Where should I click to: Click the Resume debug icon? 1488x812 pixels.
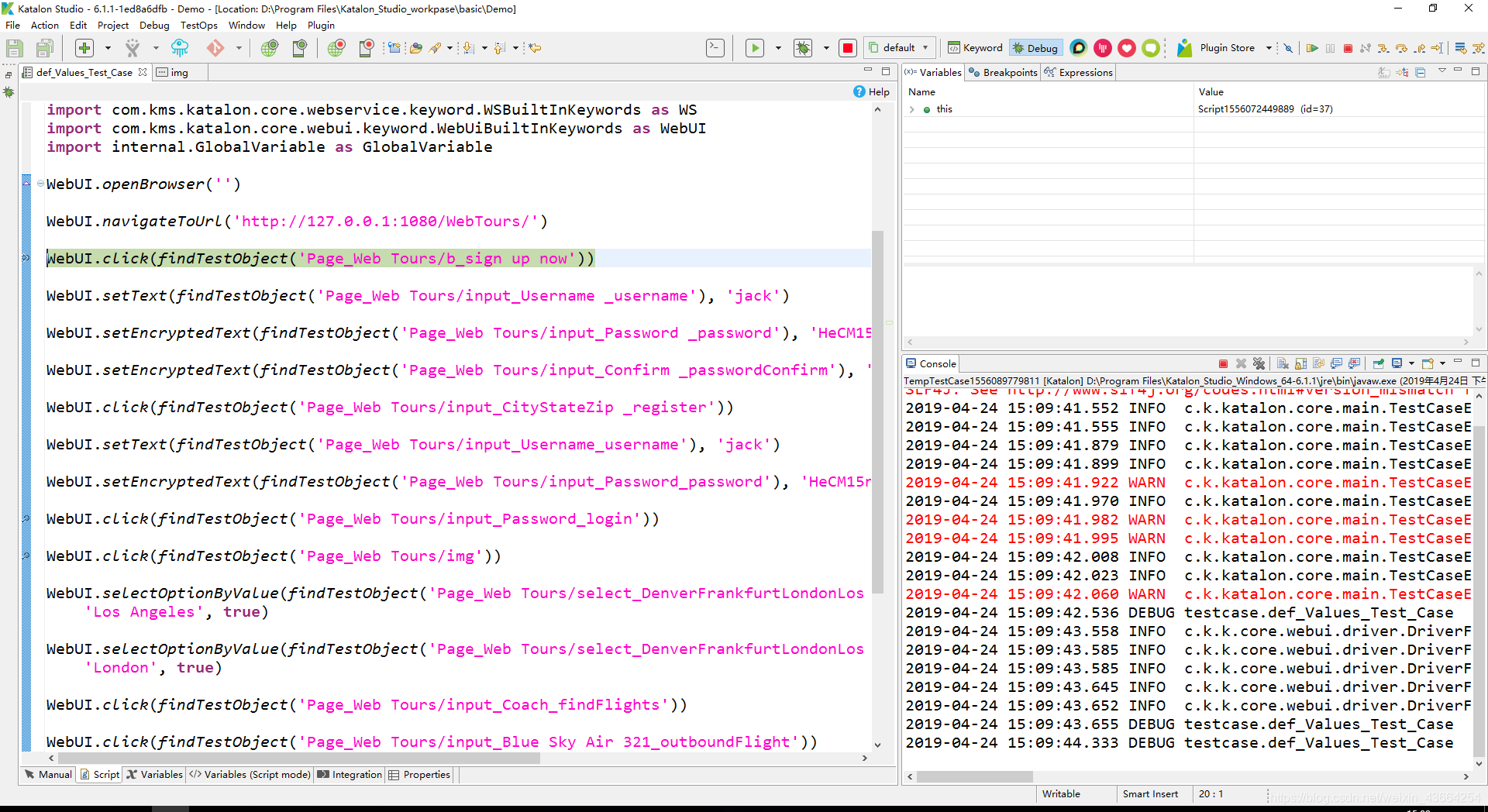pyautogui.click(x=1312, y=48)
